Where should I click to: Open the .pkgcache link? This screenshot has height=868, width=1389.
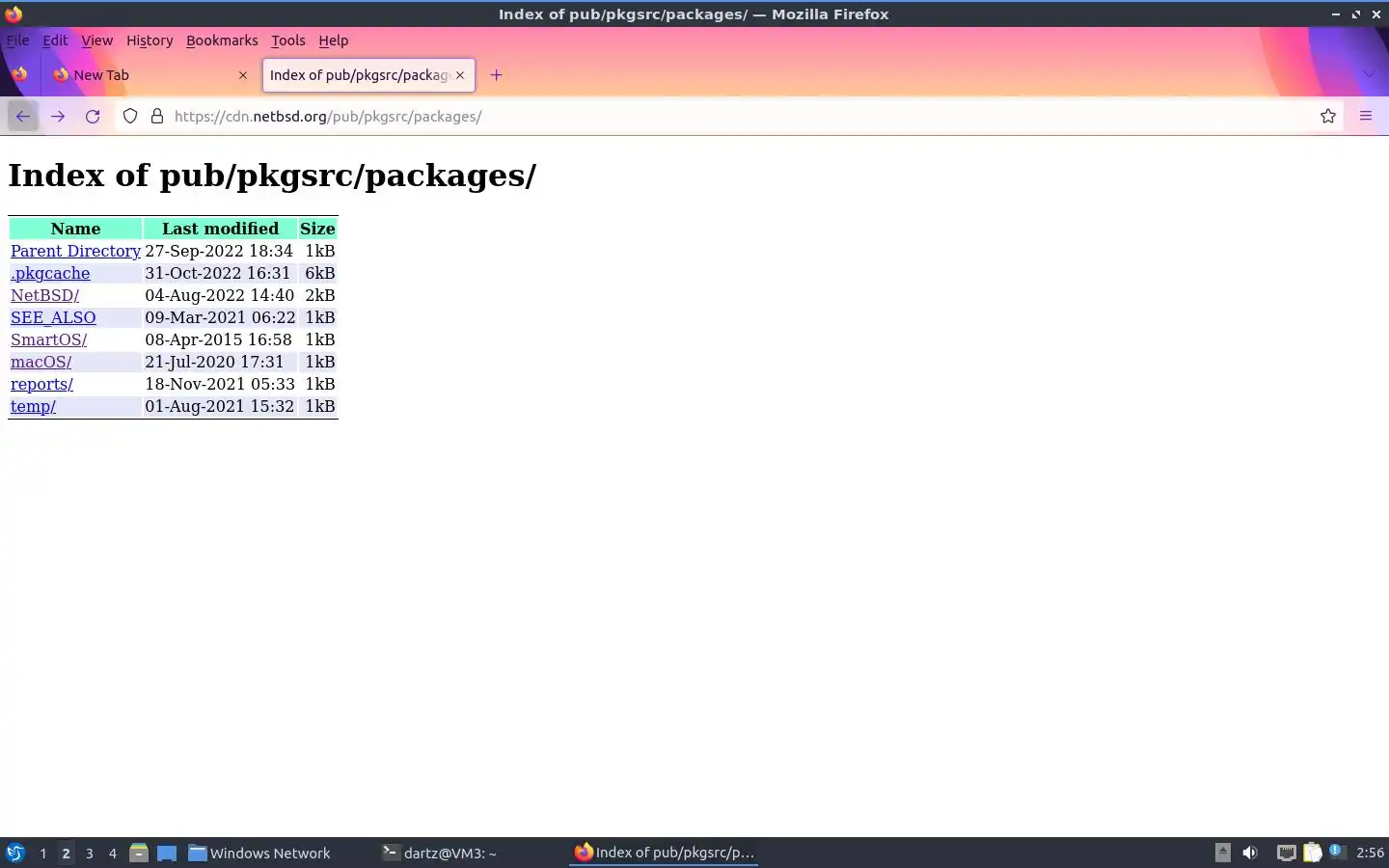coord(50,273)
